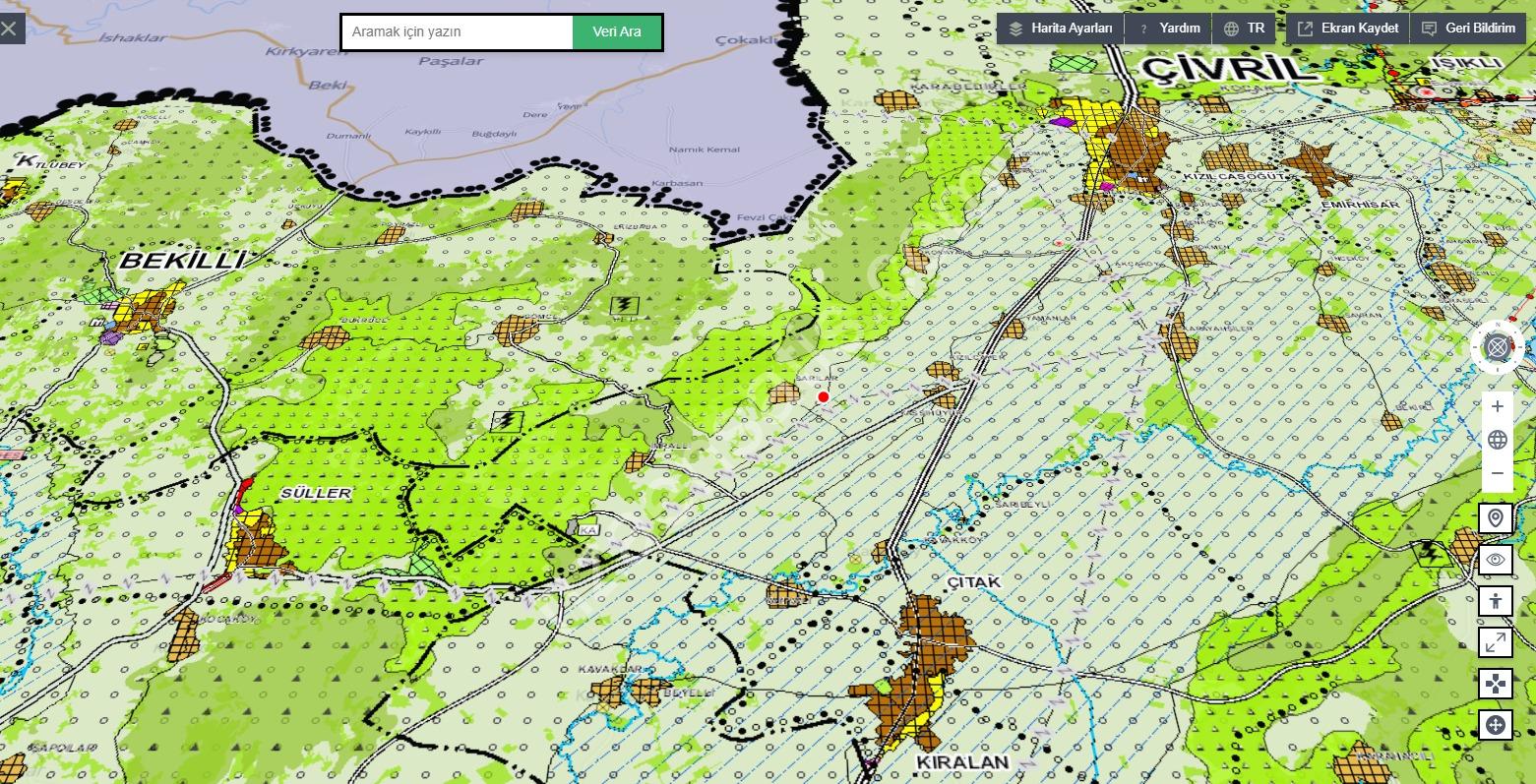Click the Geri Bildirim feedback button

click(1468, 29)
